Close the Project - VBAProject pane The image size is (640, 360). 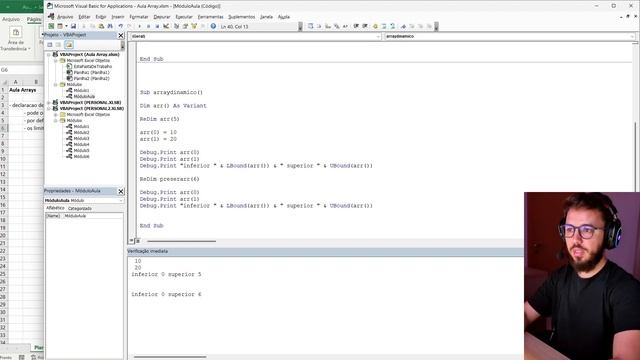121,36
